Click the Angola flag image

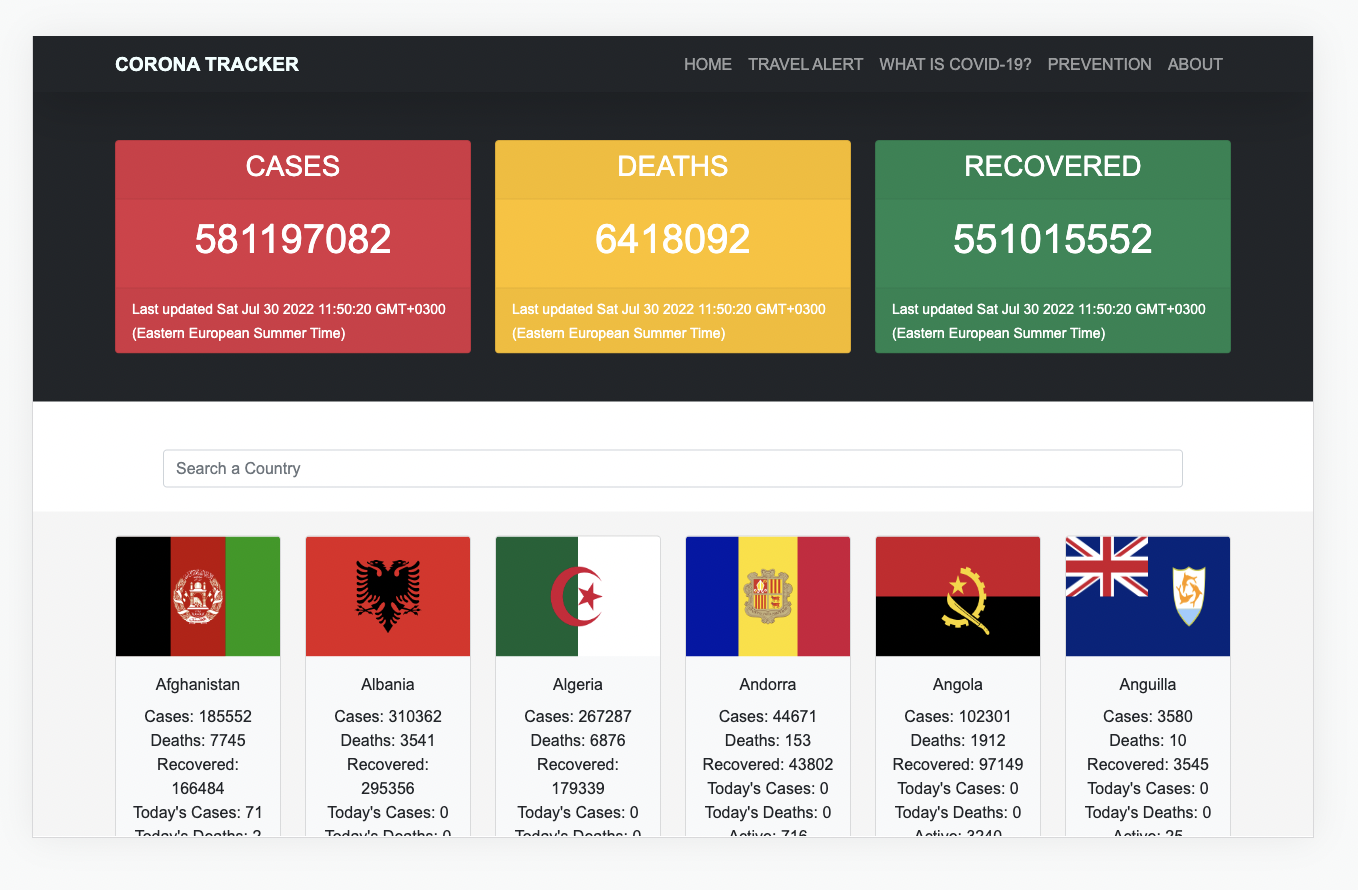[957, 595]
